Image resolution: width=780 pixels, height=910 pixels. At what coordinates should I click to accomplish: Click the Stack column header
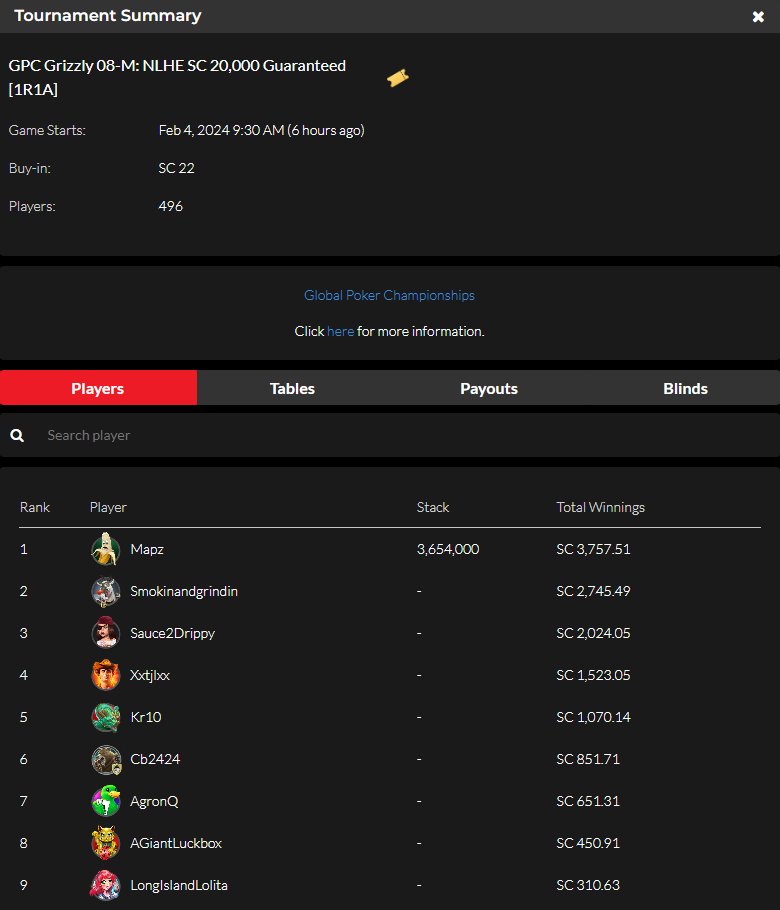[433, 507]
